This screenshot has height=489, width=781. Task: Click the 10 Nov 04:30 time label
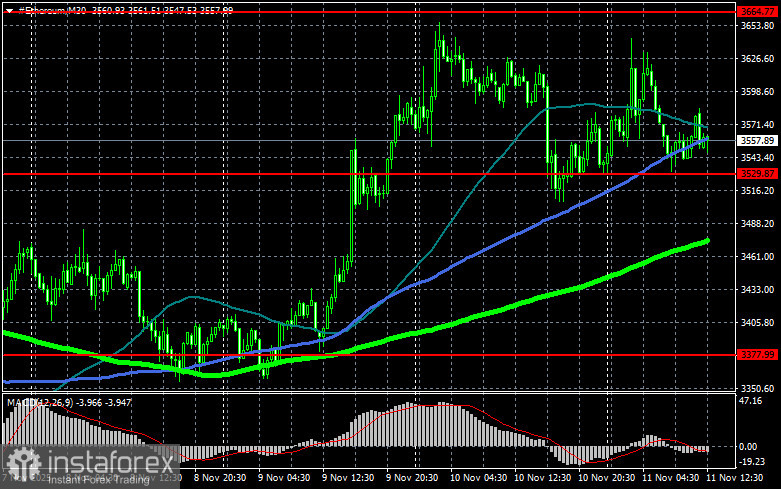coord(479,478)
